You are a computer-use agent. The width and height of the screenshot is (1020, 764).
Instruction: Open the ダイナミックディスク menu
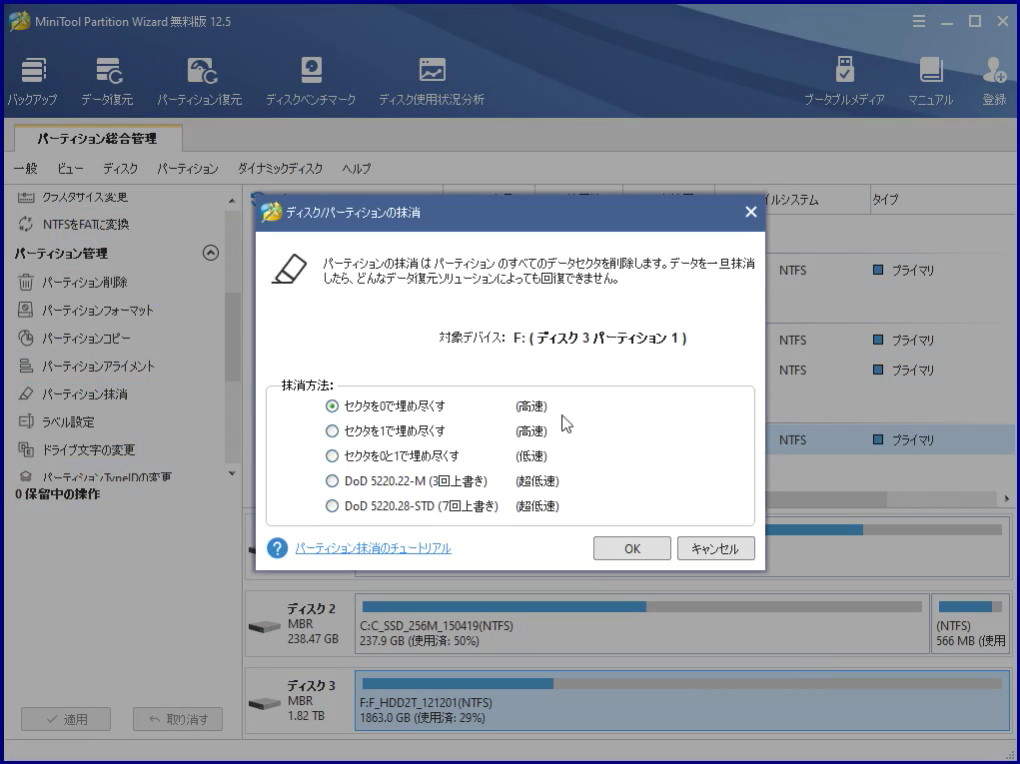point(280,169)
